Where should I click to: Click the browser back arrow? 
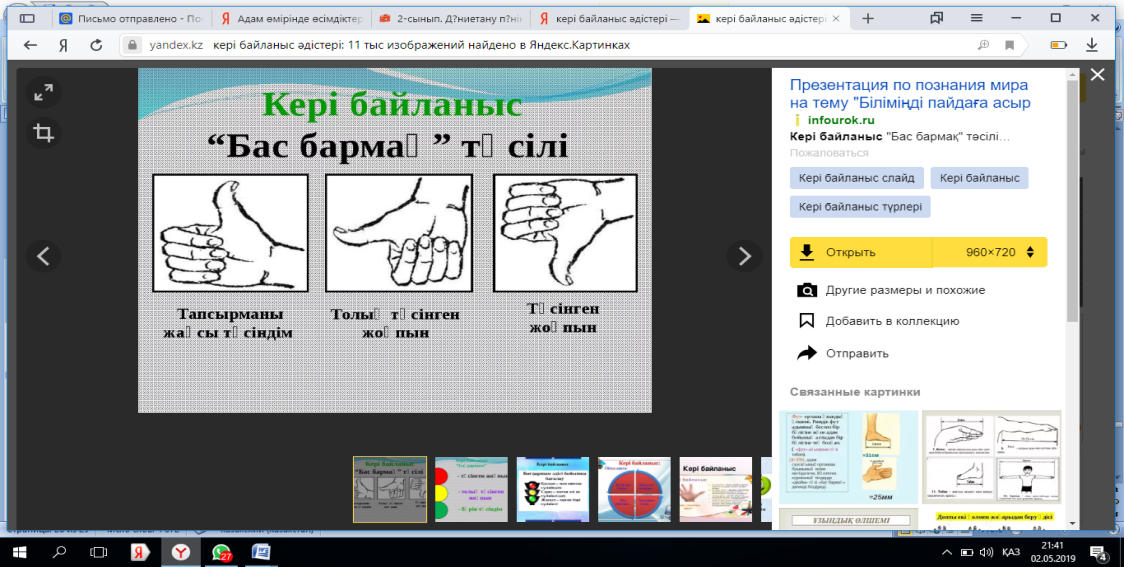click(30, 45)
